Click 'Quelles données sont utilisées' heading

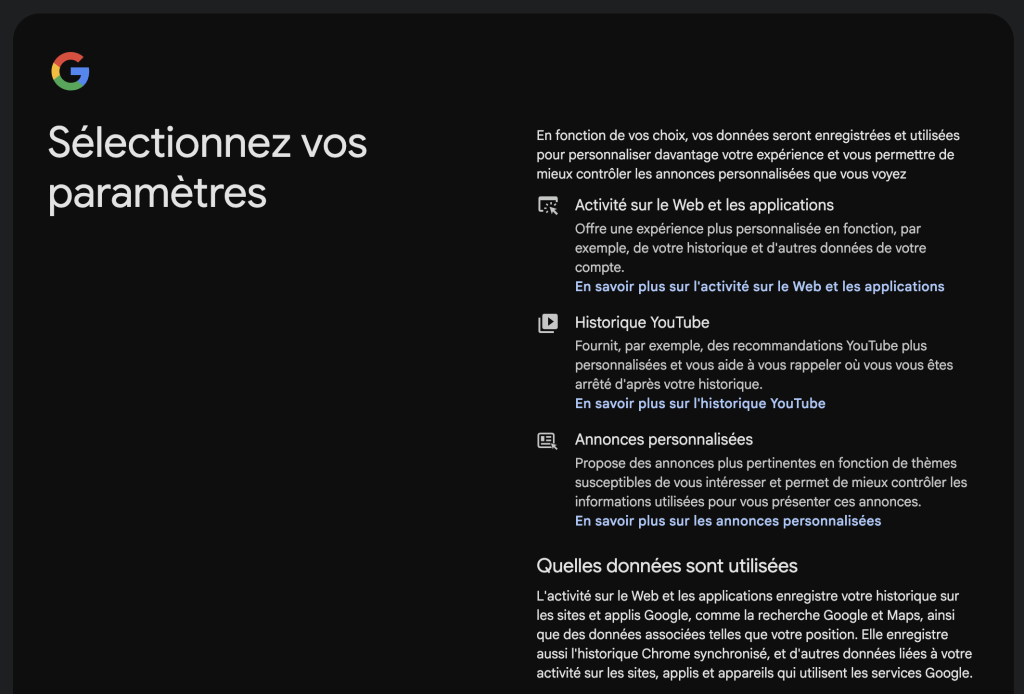tap(667, 565)
